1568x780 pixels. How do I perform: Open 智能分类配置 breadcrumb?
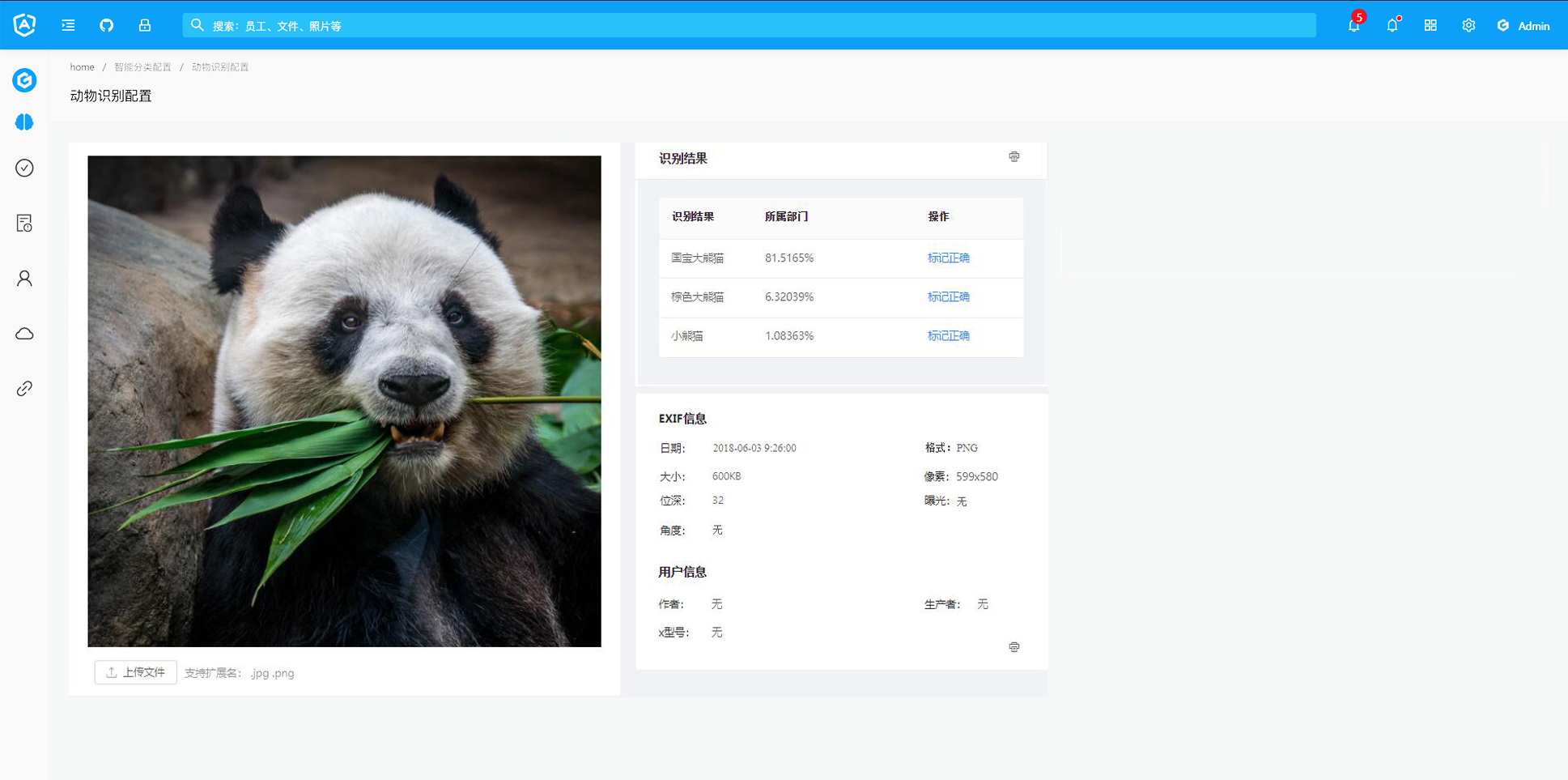[142, 67]
